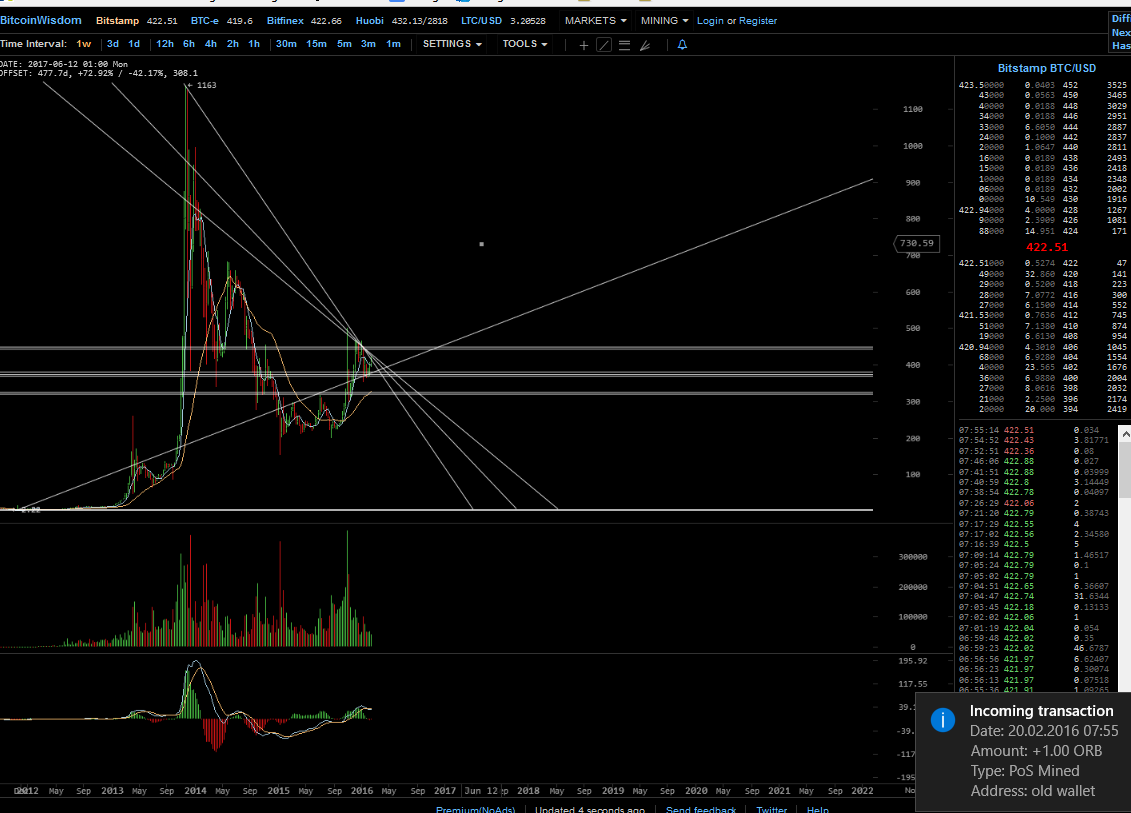
Task: Click the 07:55:14 trade row
Action: pyautogui.click(x=1034, y=430)
